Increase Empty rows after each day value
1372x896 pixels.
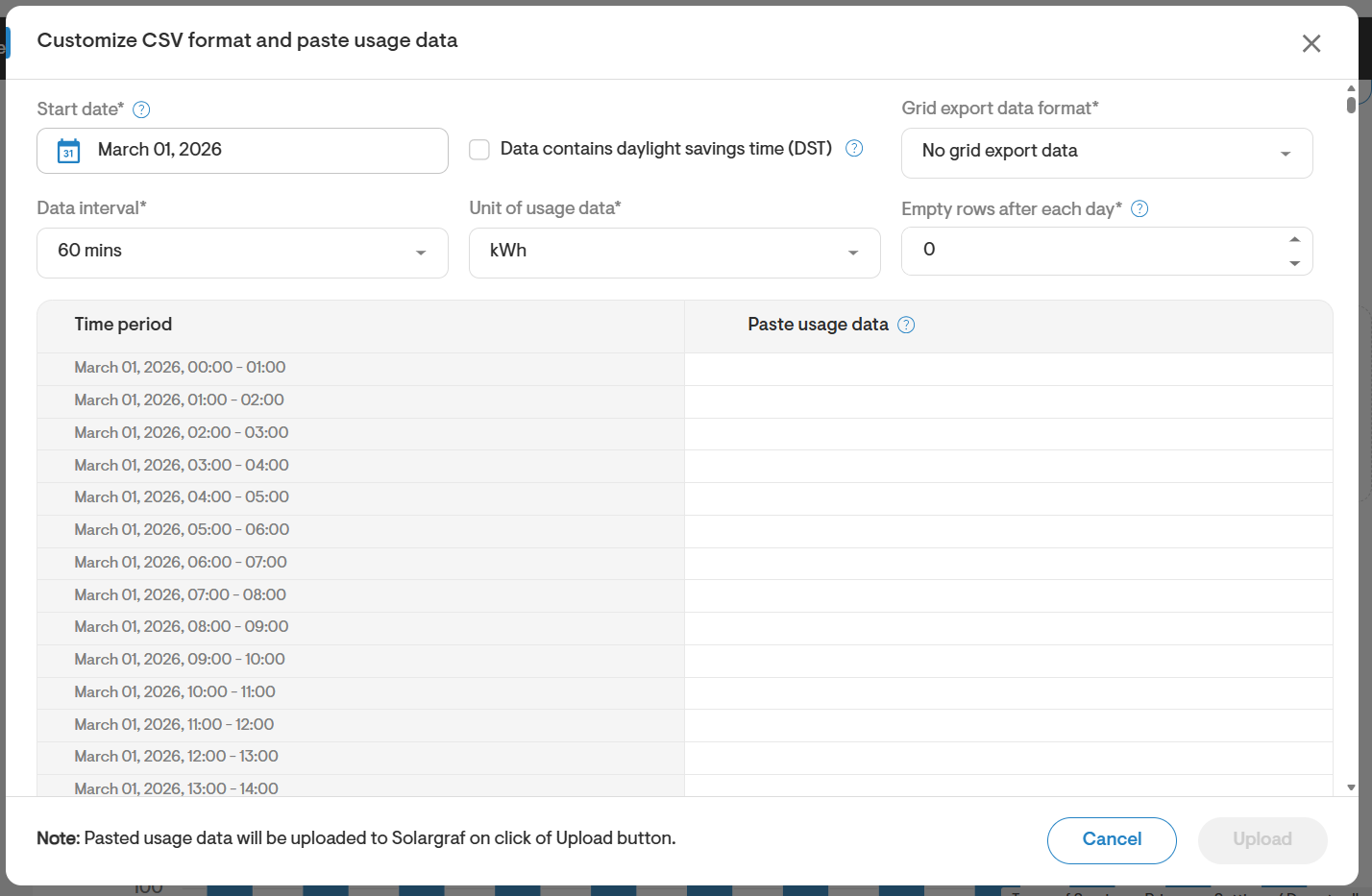click(1294, 239)
